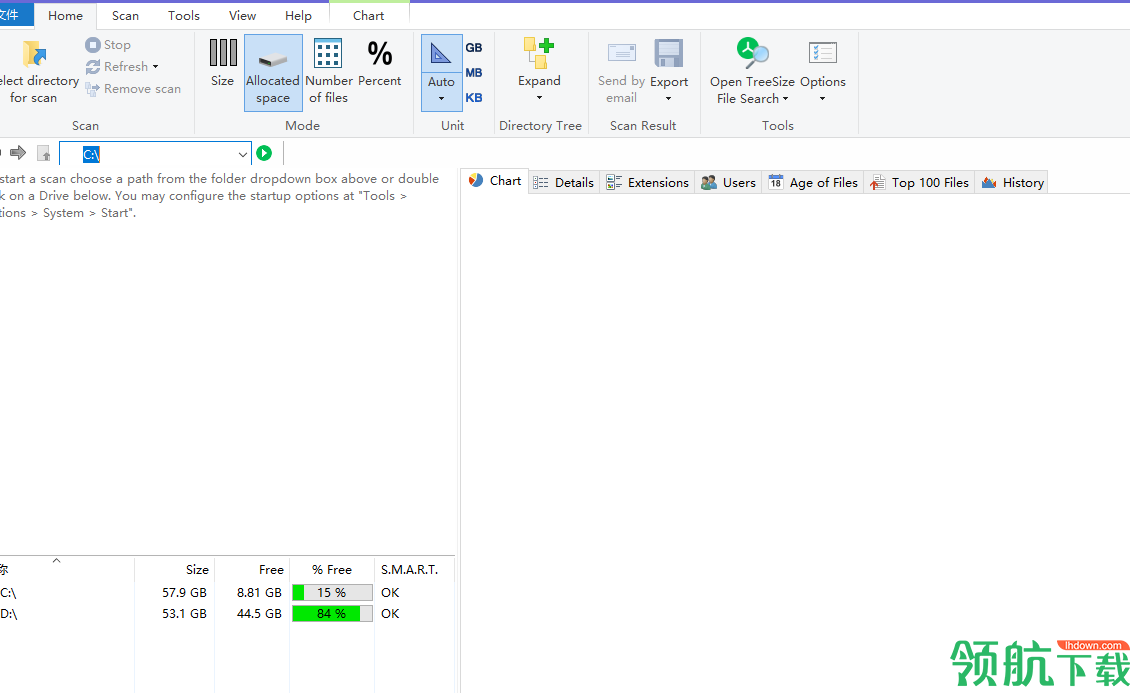The image size is (1130, 693).
Task: Click Send by email
Action: pos(621,72)
